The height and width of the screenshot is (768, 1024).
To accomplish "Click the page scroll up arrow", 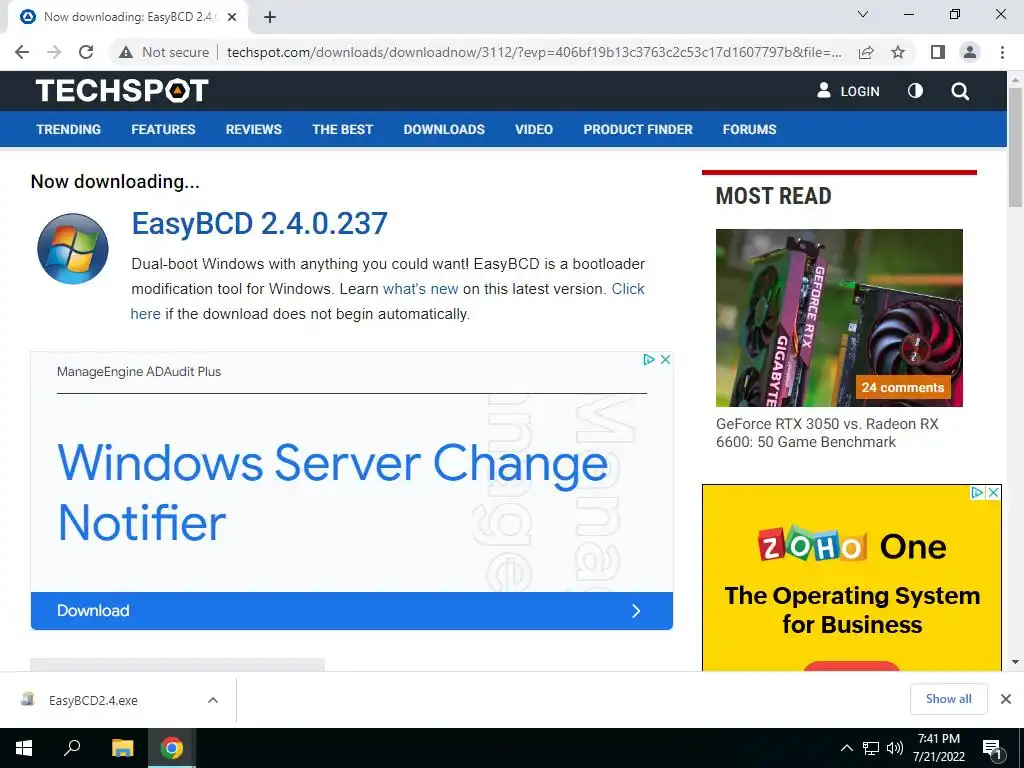I will (1015, 79).
